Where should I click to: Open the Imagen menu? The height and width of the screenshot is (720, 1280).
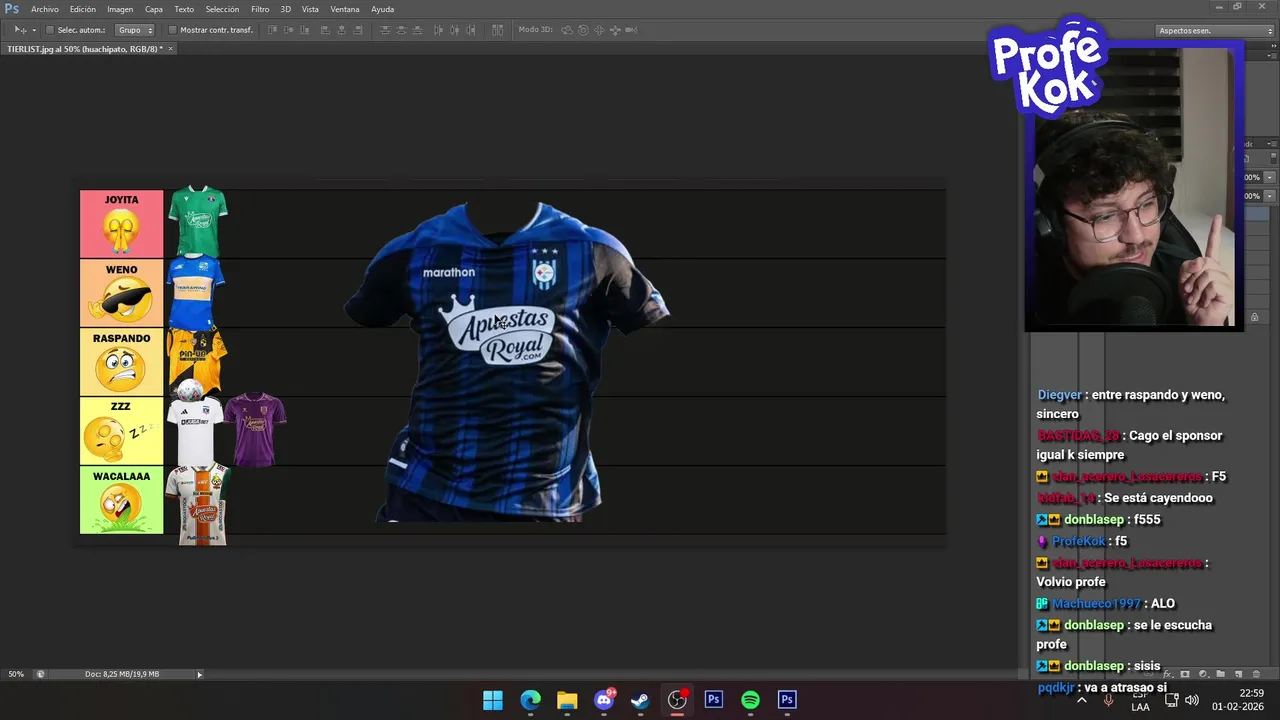120,9
